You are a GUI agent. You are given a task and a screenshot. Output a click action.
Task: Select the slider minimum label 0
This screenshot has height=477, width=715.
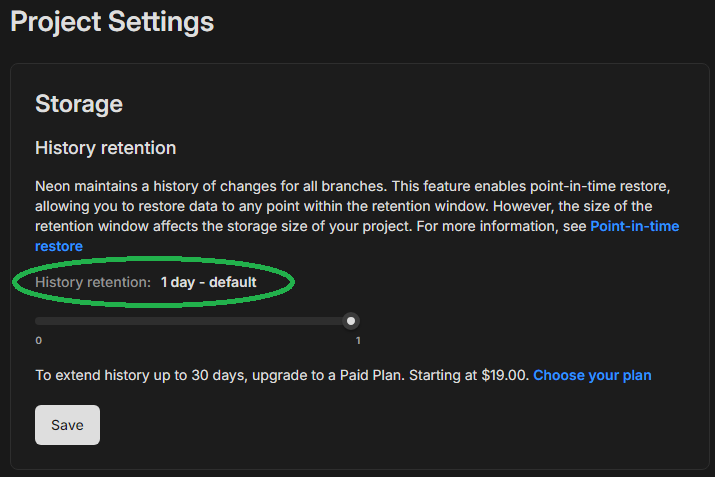point(39,341)
